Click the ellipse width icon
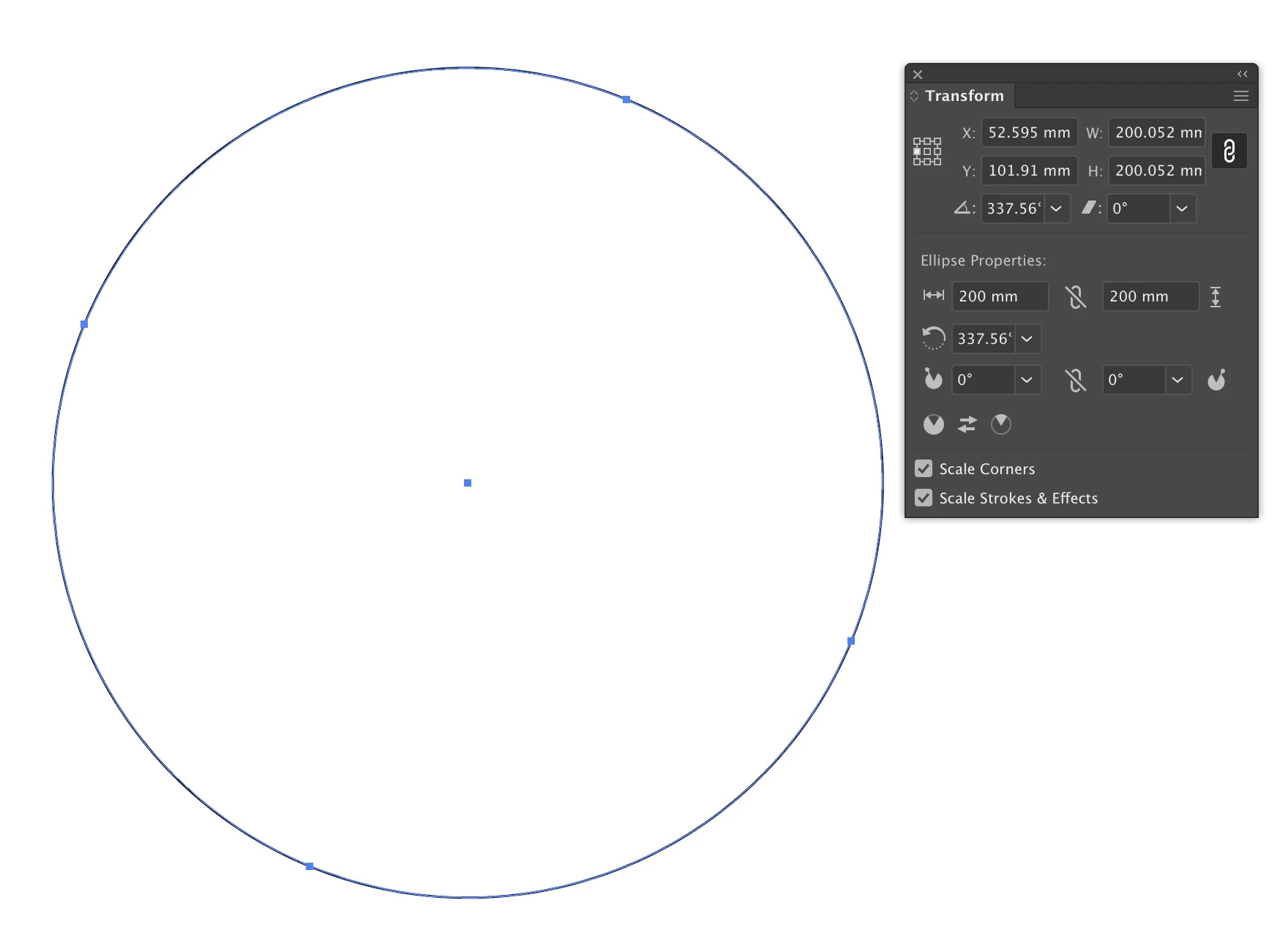Viewport: 1288px width, 941px height. (x=934, y=295)
